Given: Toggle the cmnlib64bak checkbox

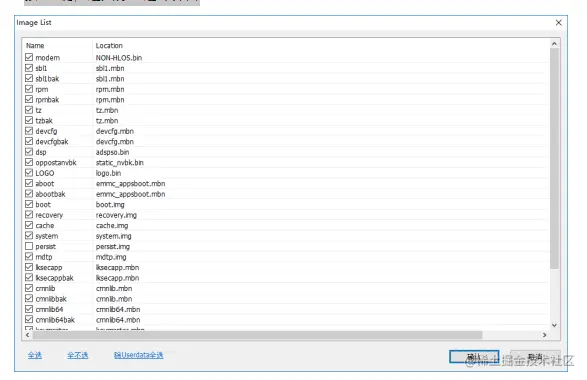Looking at the screenshot, I should 29,319.
